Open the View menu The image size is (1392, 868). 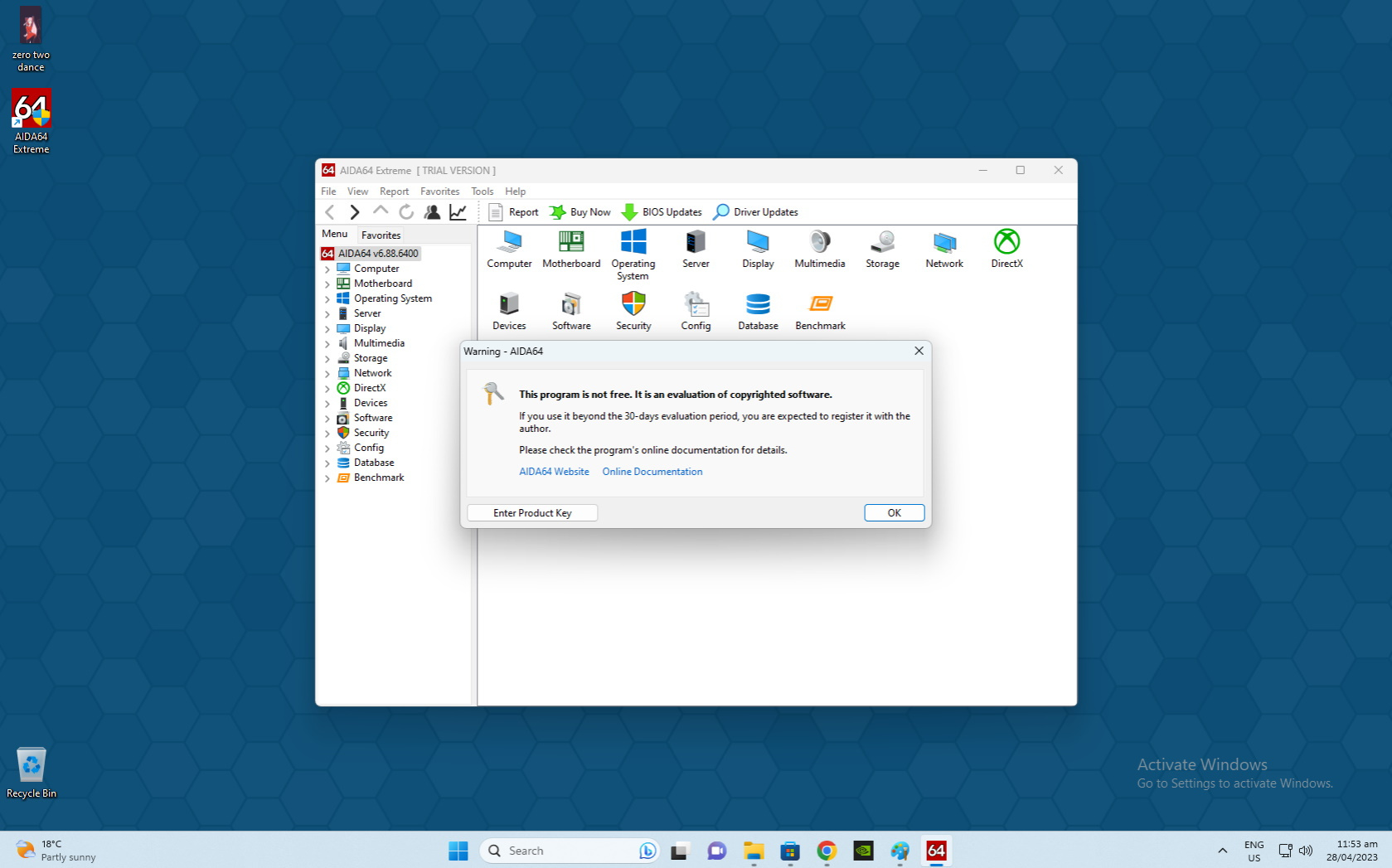(357, 192)
